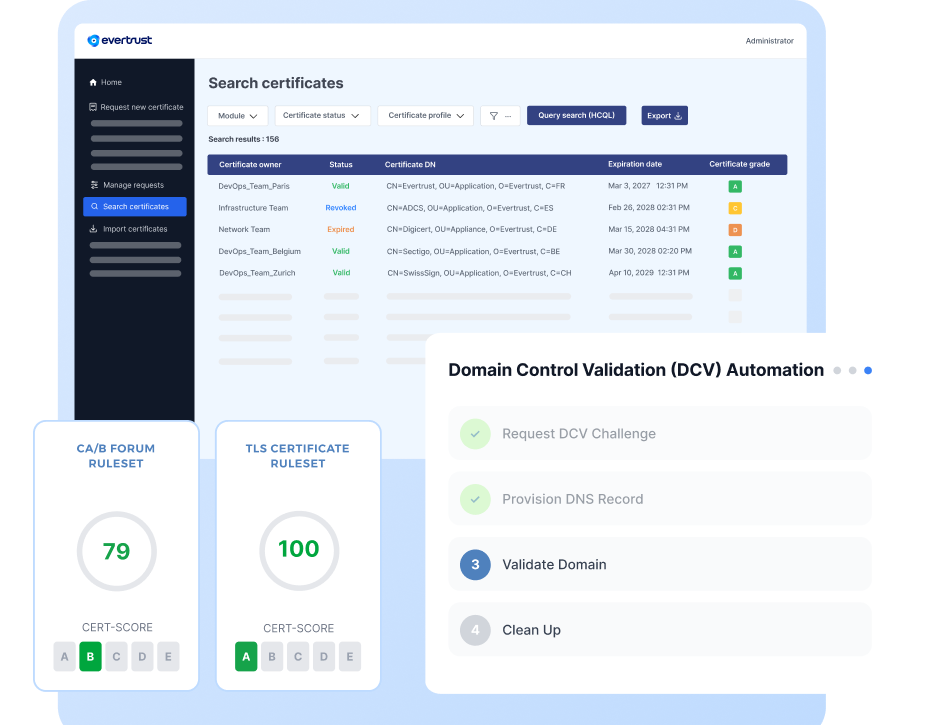Click the CN=Sectigo certificate DN
Screen dimensions: 928x725
tap(473, 251)
